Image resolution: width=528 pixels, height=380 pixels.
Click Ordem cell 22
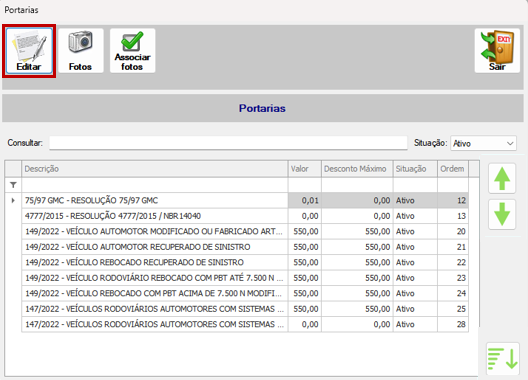pyautogui.click(x=453, y=262)
